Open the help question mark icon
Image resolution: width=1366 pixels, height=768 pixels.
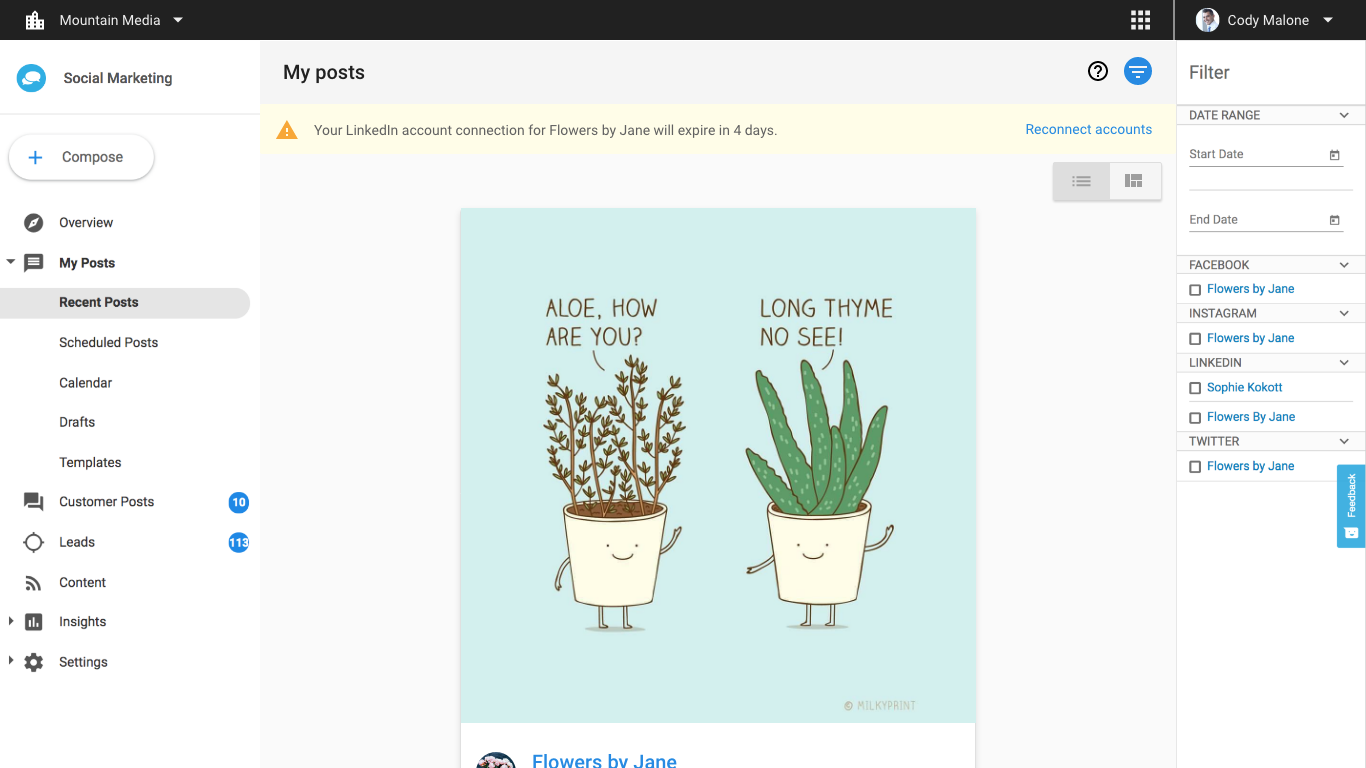click(1098, 71)
